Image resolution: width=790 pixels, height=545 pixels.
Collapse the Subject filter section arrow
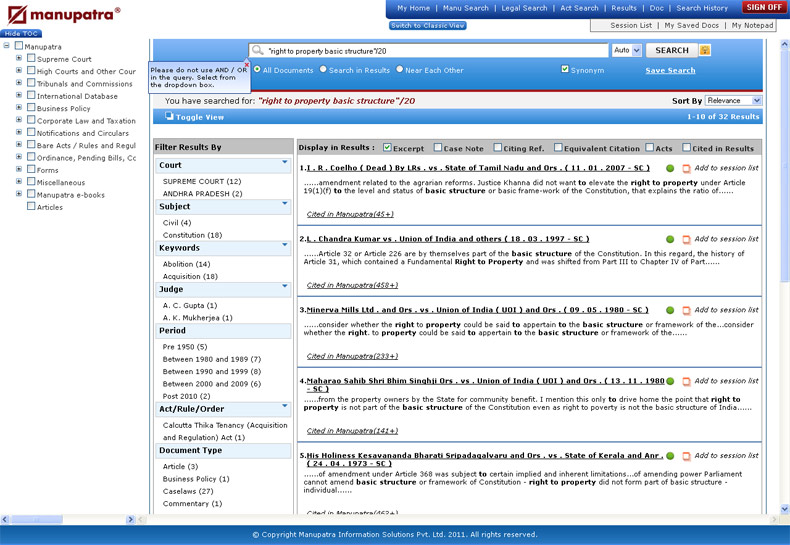285,203
